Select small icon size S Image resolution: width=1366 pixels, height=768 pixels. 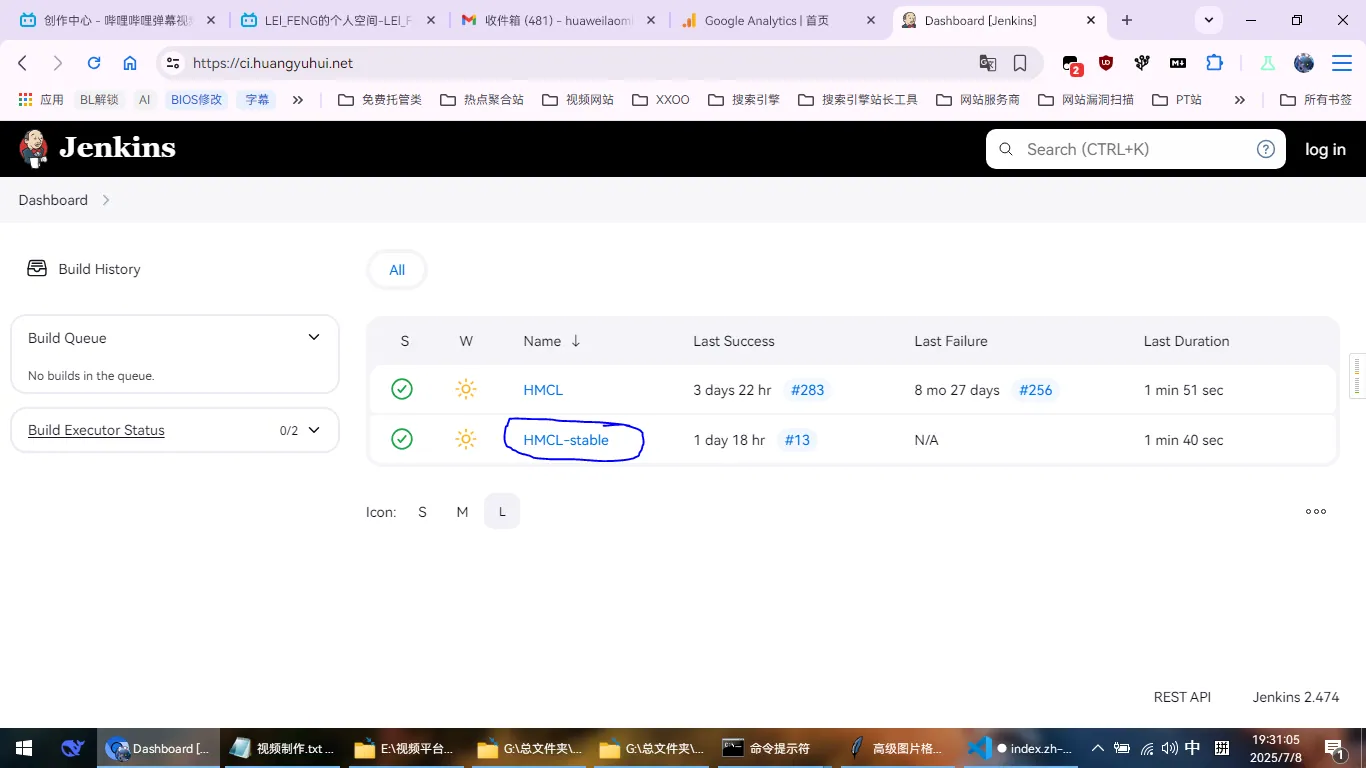pos(422,511)
